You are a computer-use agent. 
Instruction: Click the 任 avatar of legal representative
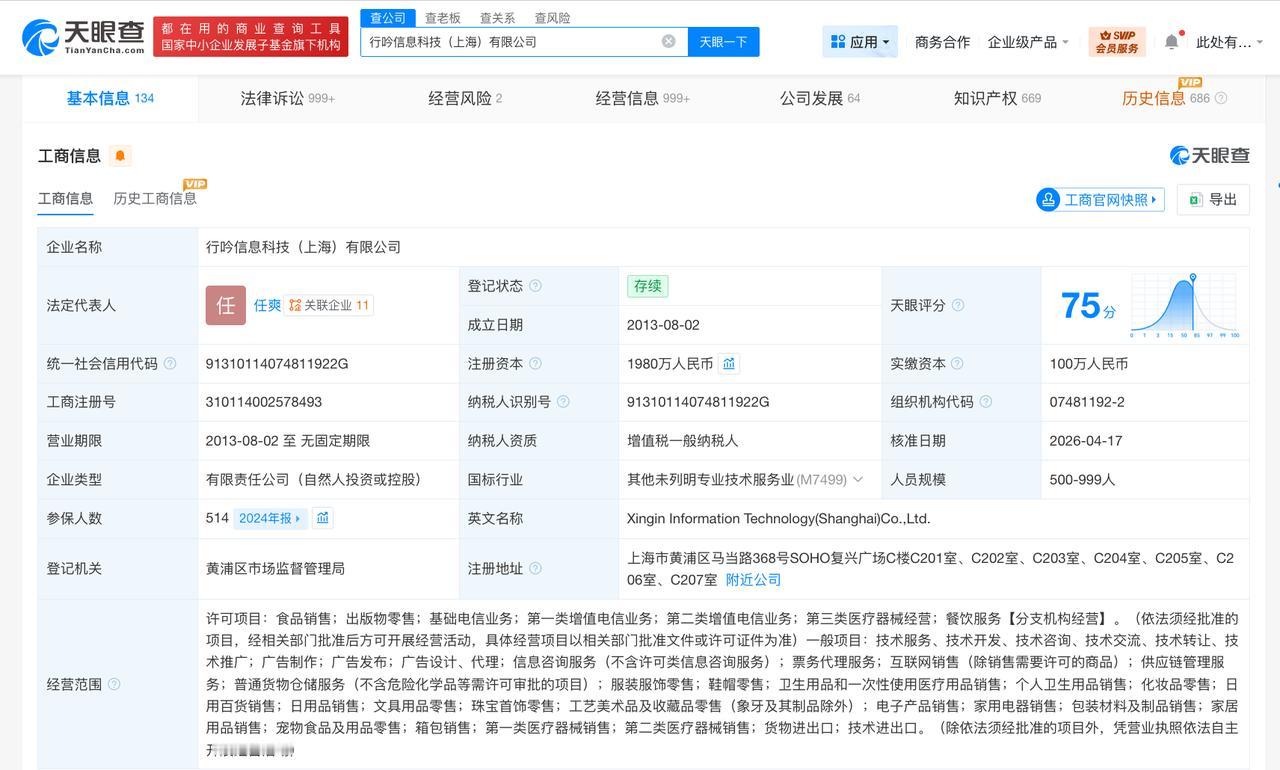225,305
